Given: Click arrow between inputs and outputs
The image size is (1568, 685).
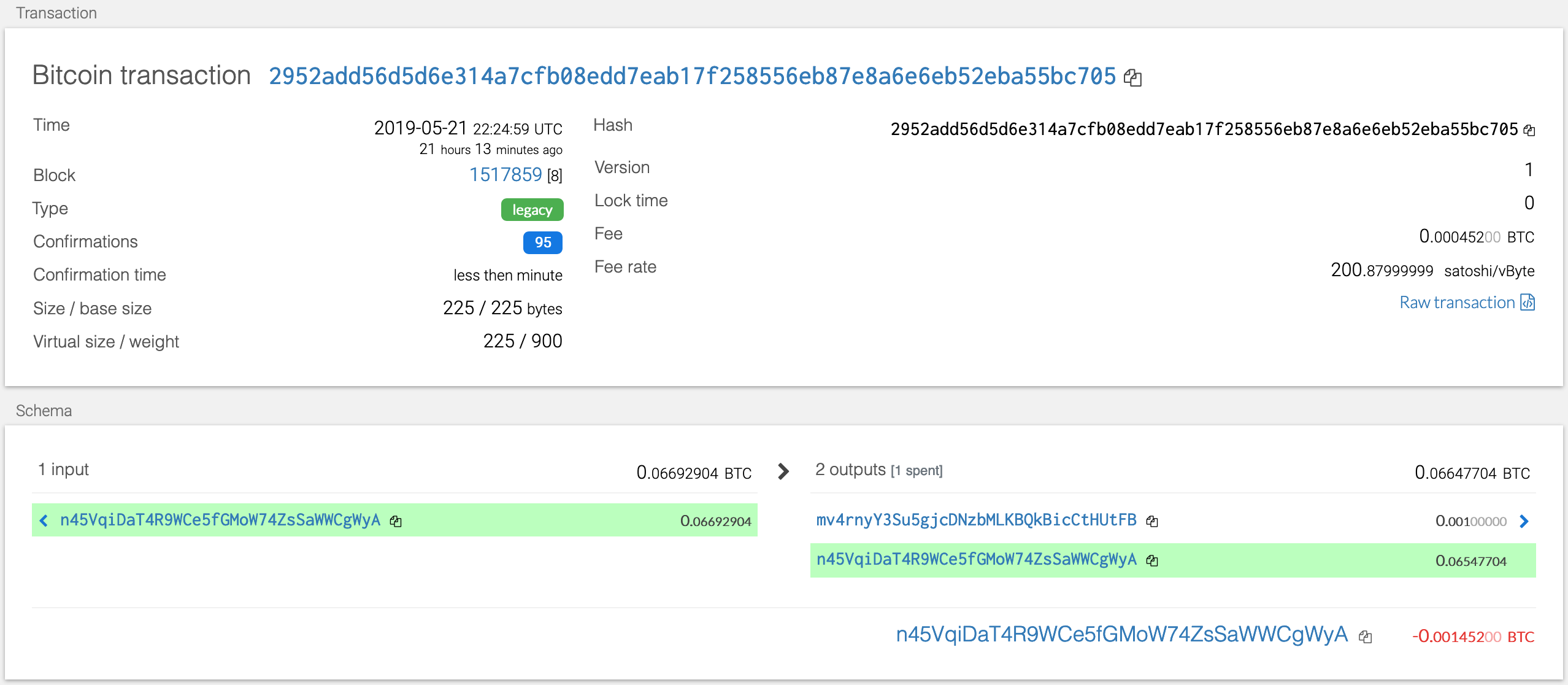Looking at the screenshot, I should point(783,471).
